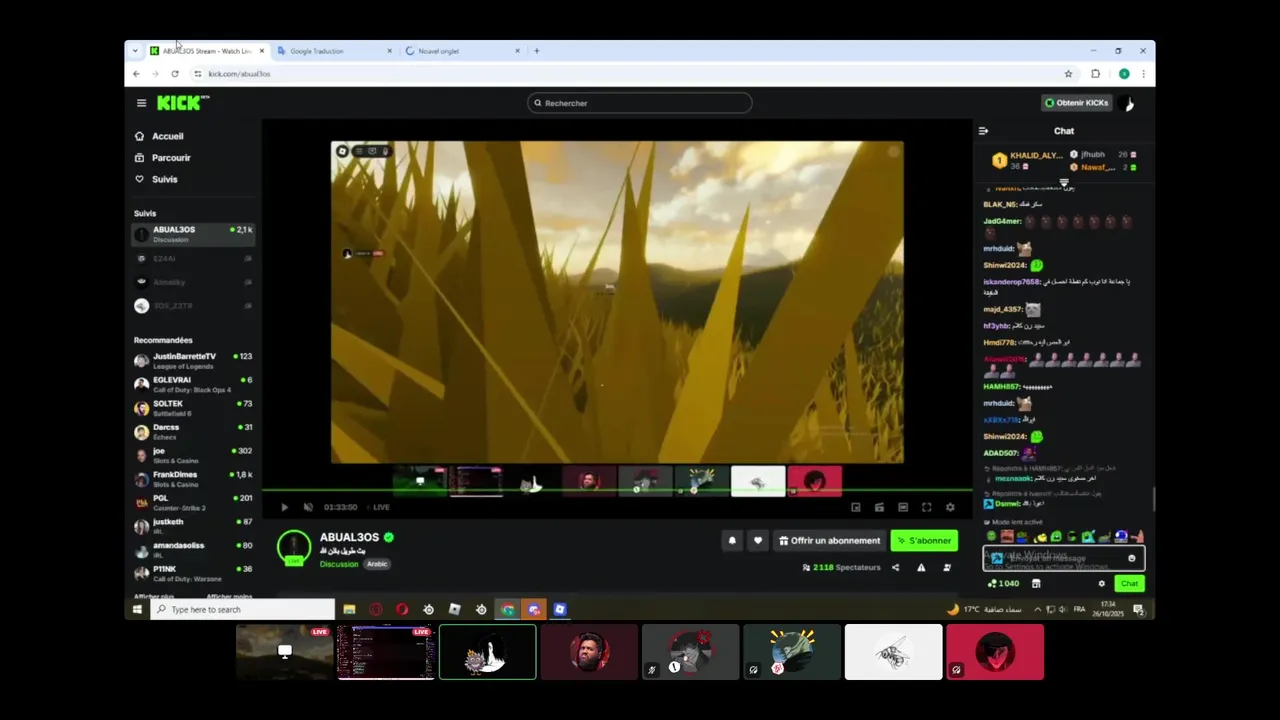Open Opera GX red circle taskbar icon
Screen dimensions: 1280x720
pyautogui.click(x=376, y=609)
